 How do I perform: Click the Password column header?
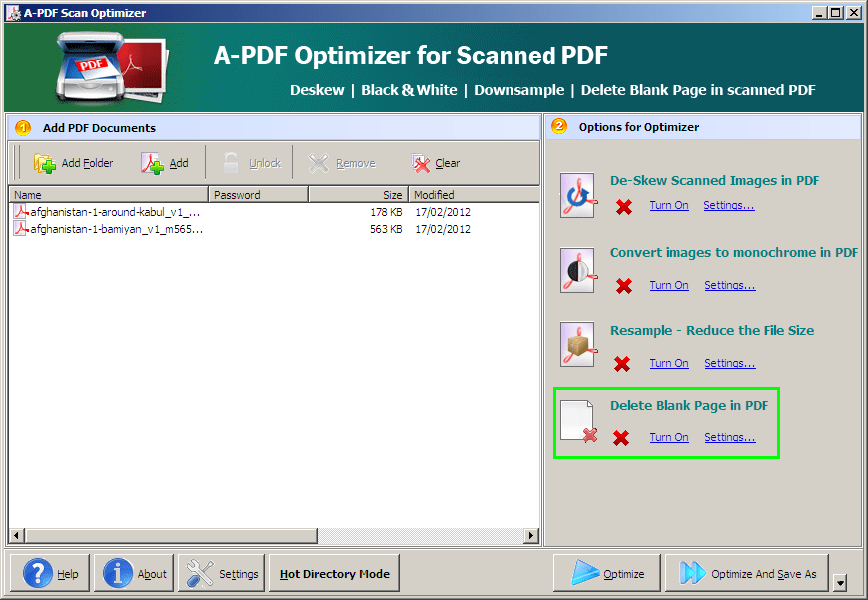259,195
